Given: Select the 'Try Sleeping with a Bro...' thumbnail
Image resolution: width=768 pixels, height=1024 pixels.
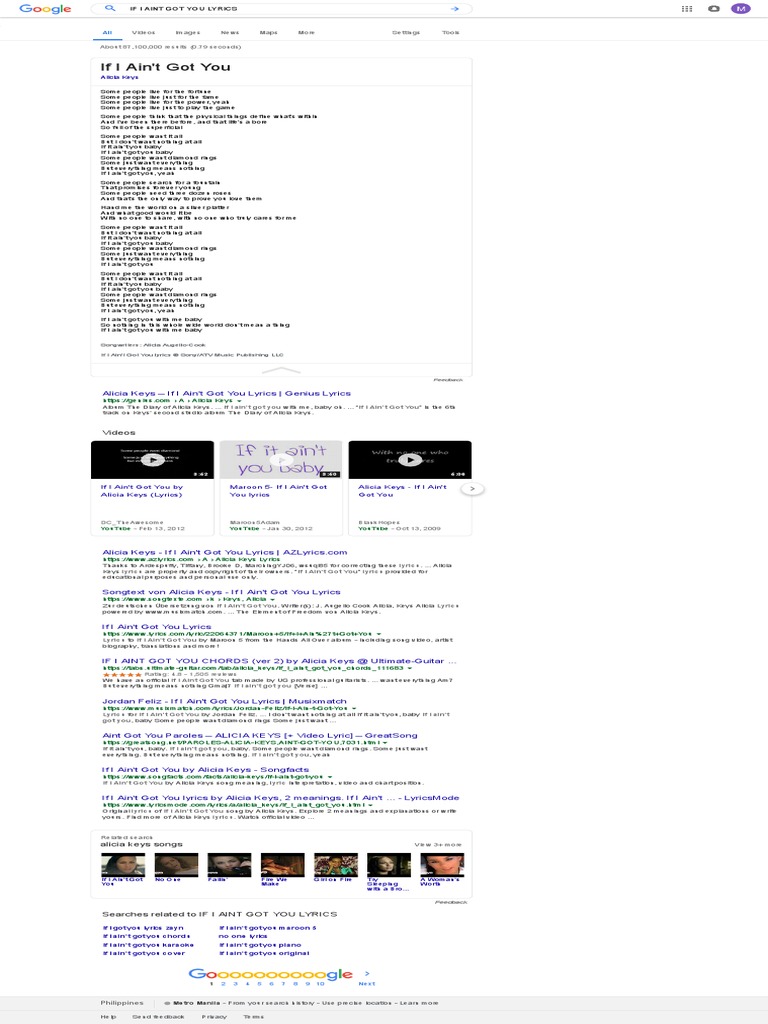Looking at the screenshot, I should point(389,865).
